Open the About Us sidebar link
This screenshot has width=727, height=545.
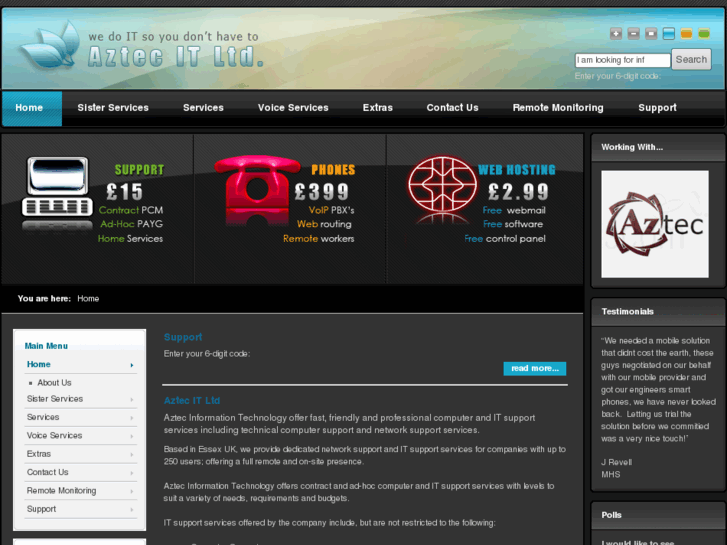(54, 383)
